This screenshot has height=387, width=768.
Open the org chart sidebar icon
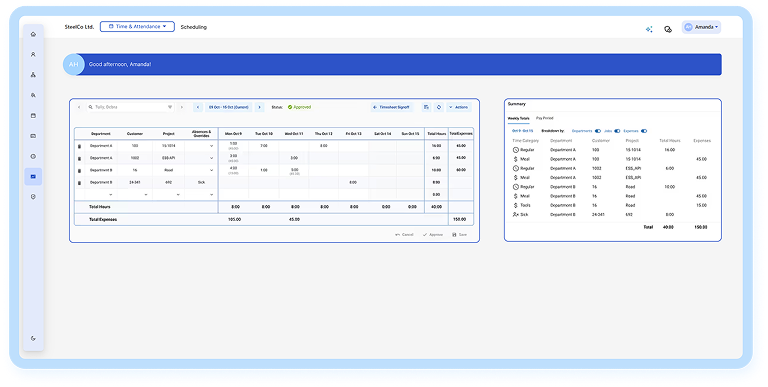coord(33,75)
